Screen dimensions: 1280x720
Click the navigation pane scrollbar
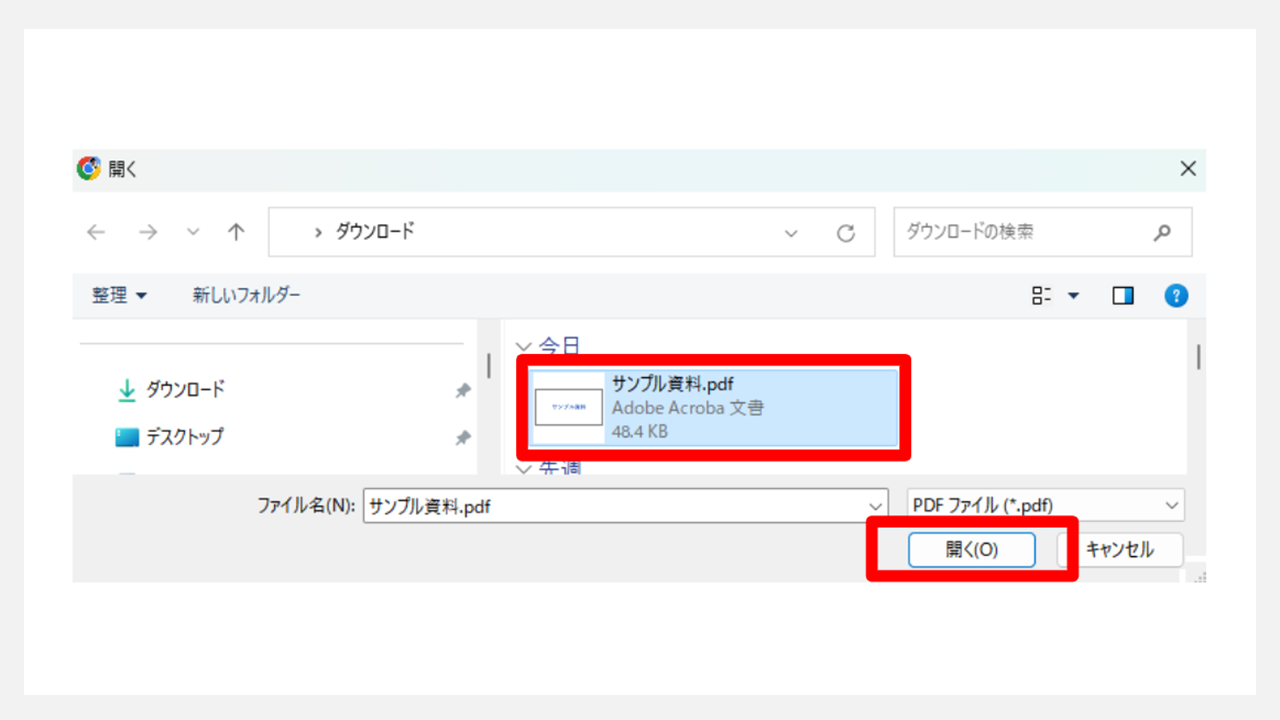pos(489,366)
